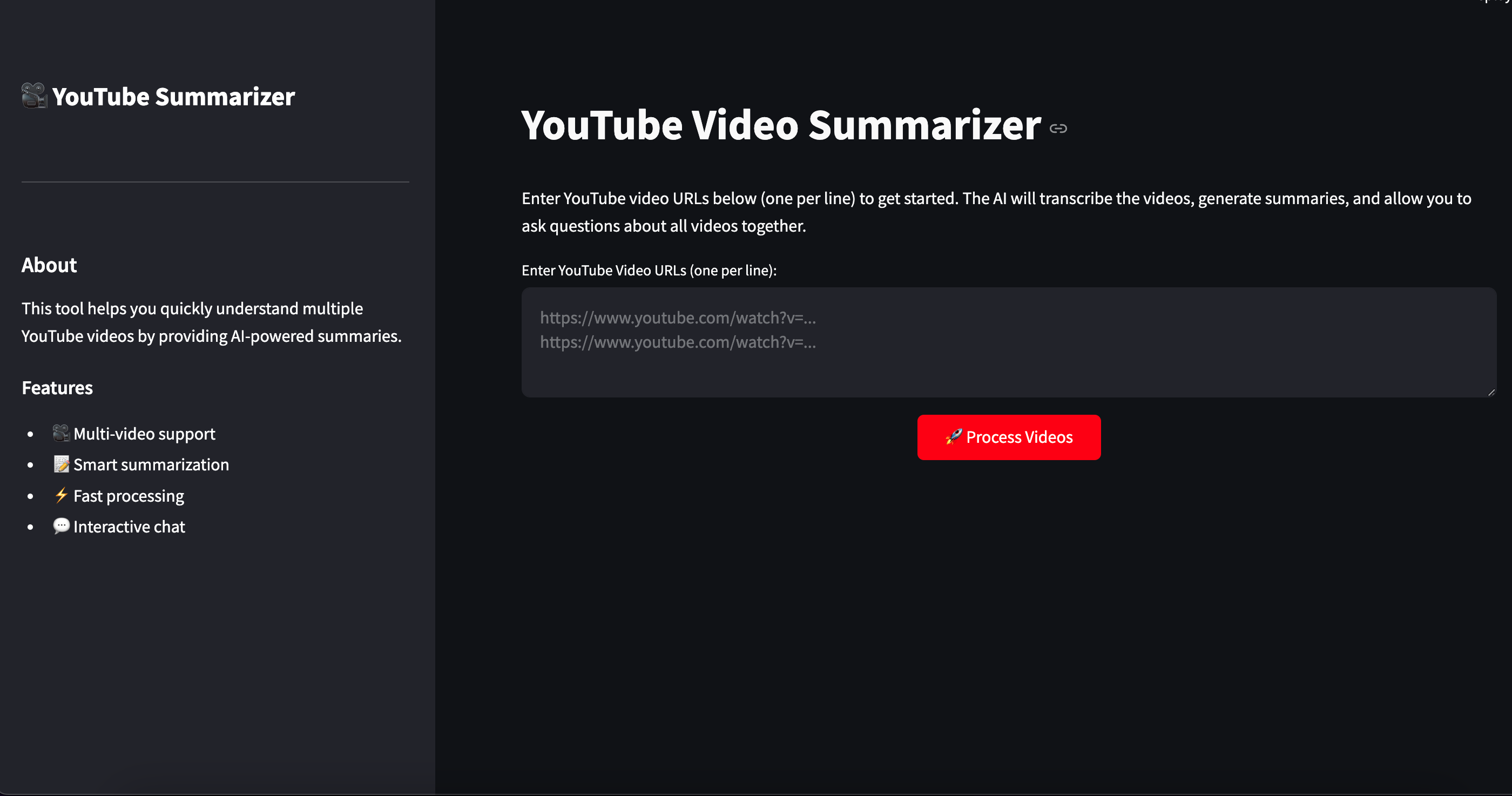Click the camera icon beside YouTube Summarizer
The width and height of the screenshot is (1512, 796).
coord(34,96)
